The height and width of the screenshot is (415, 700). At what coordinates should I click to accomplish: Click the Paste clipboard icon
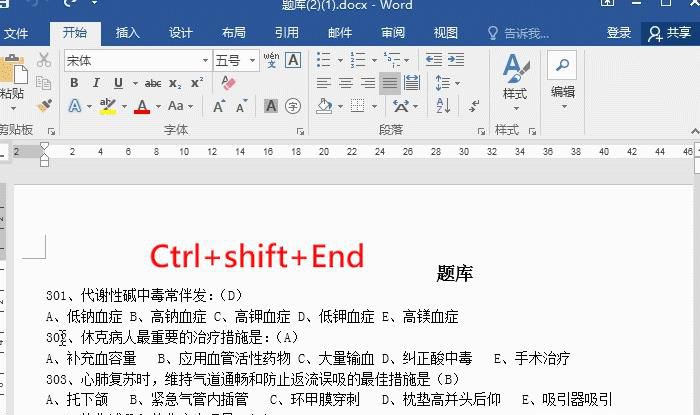[x=14, y=69]
